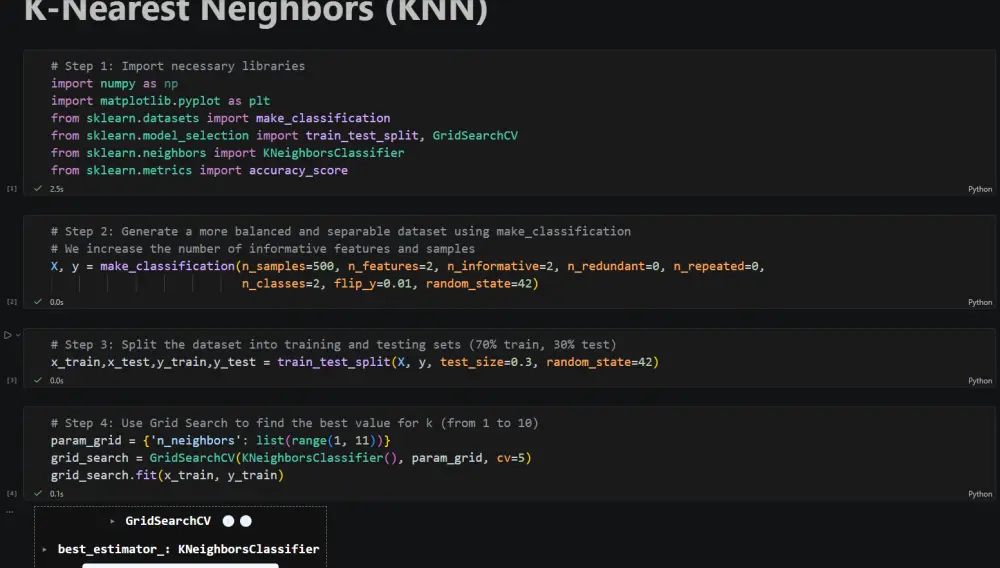1000x568 pixels.
Task: Click 'import numpy as np' line
Action: pyautogui.click(x=115, y=84)
